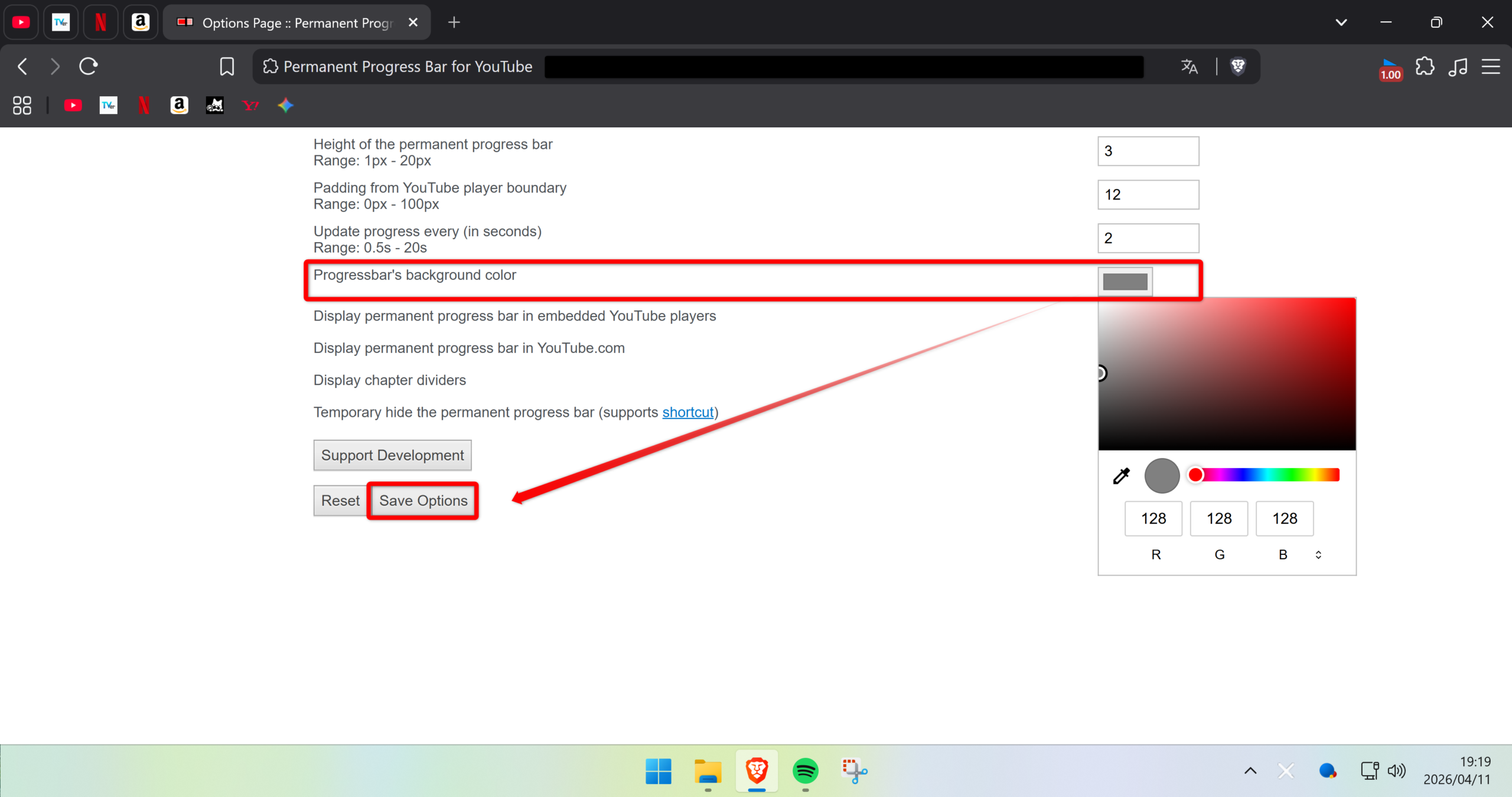The height and width of the screenshot is (797, 1512).
Task: Open the Brave playlist music icon
Action: click(1458, 67)
